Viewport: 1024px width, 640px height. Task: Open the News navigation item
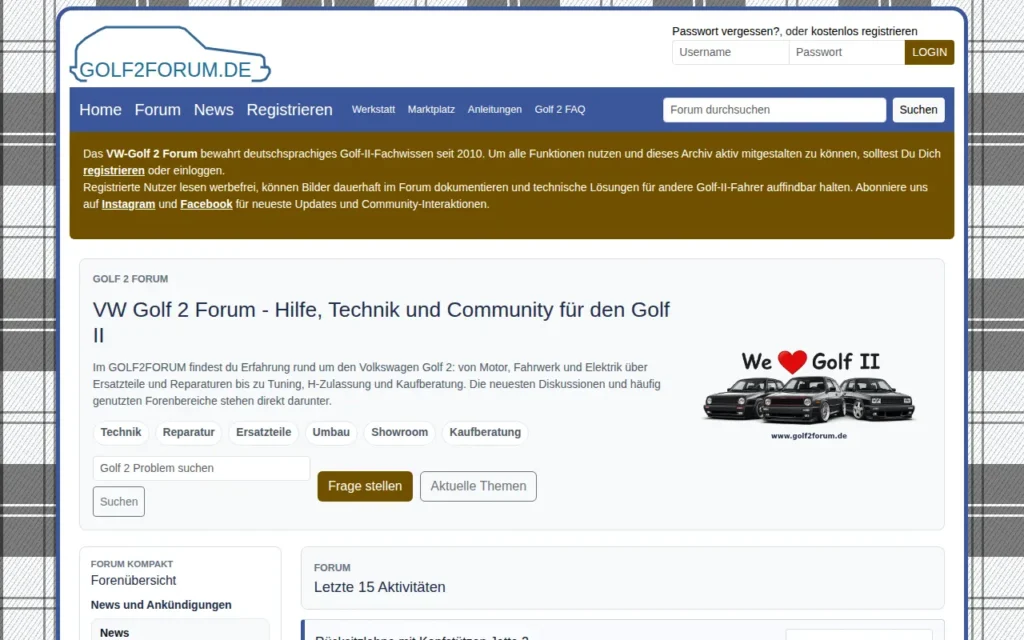(214, 110)
